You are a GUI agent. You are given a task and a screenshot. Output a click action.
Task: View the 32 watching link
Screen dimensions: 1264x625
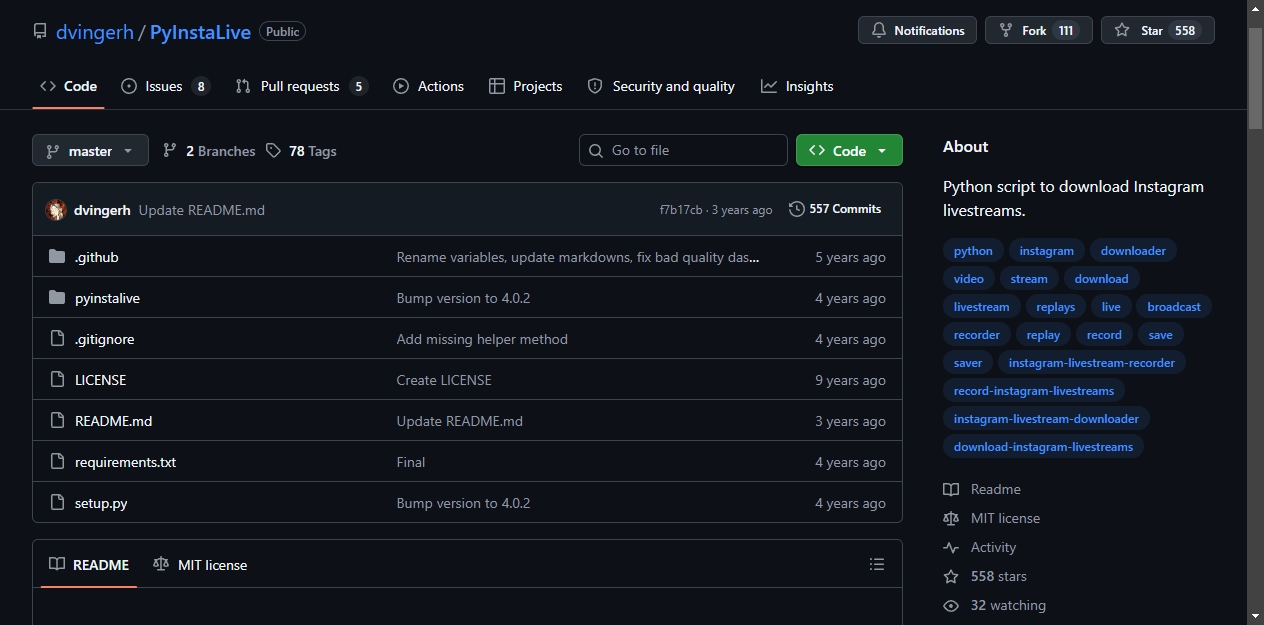[995, 605]
